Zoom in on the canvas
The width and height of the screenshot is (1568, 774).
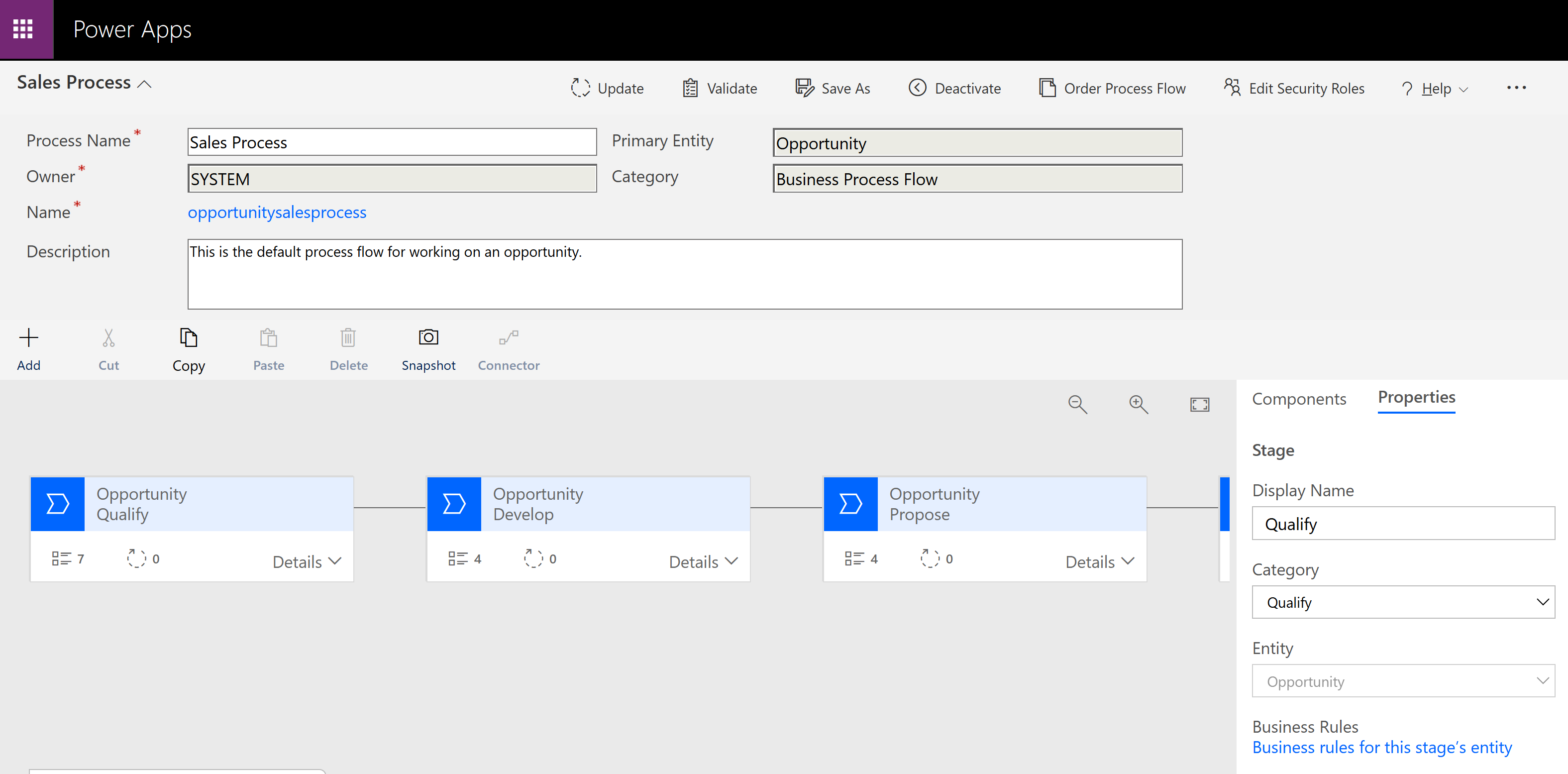pyautogui.click(x=1138, y=404)
